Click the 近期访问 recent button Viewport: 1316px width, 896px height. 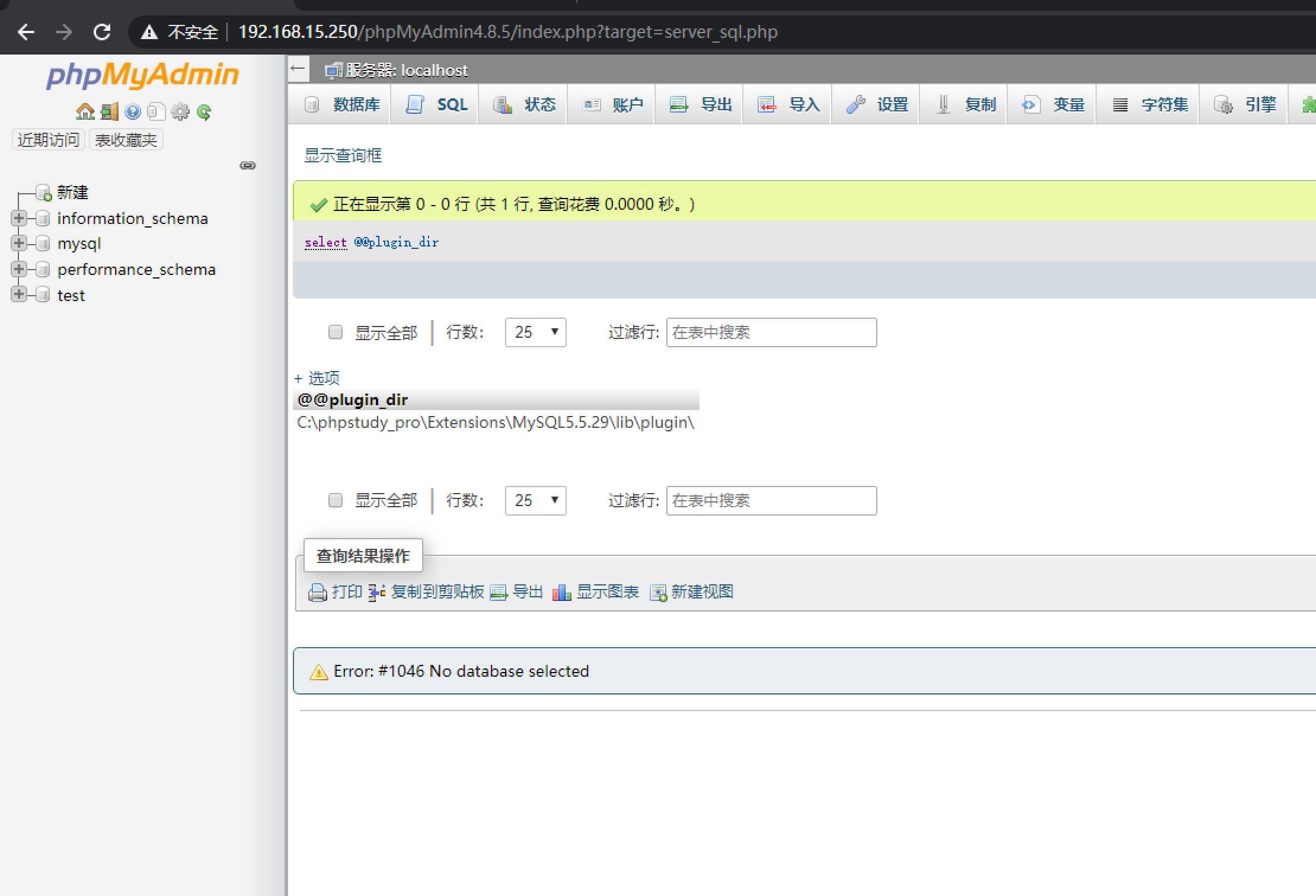[49, 140]
